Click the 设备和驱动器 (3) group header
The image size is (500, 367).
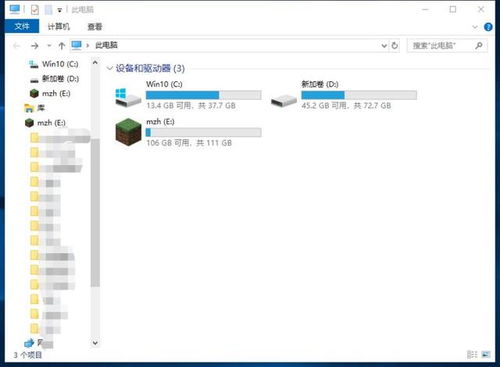tap(150, 68)
